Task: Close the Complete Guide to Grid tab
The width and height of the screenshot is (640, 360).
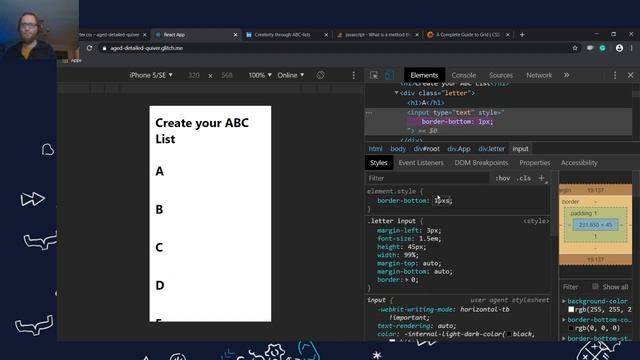Action: coord(508,35)
